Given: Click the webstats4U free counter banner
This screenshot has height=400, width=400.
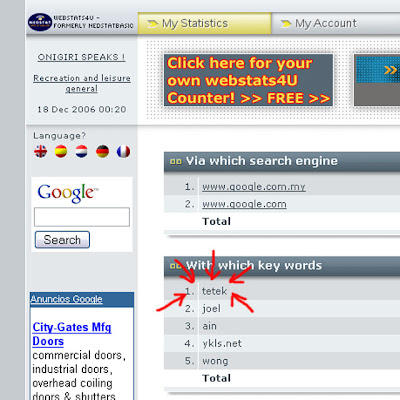Looking at the screenshot, I should (248, 80).
